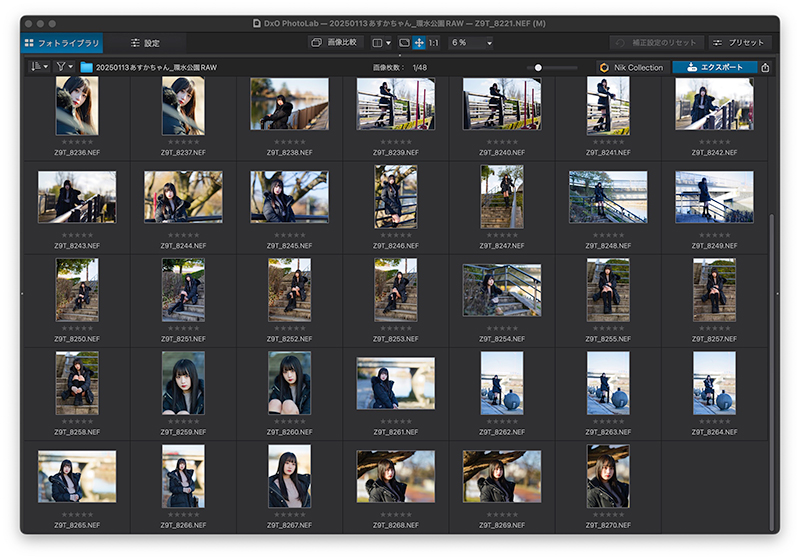The image size is (800, 559).
Task: Click star rating under Z9T_8252.NEF
Action: [x=289, y=328]
